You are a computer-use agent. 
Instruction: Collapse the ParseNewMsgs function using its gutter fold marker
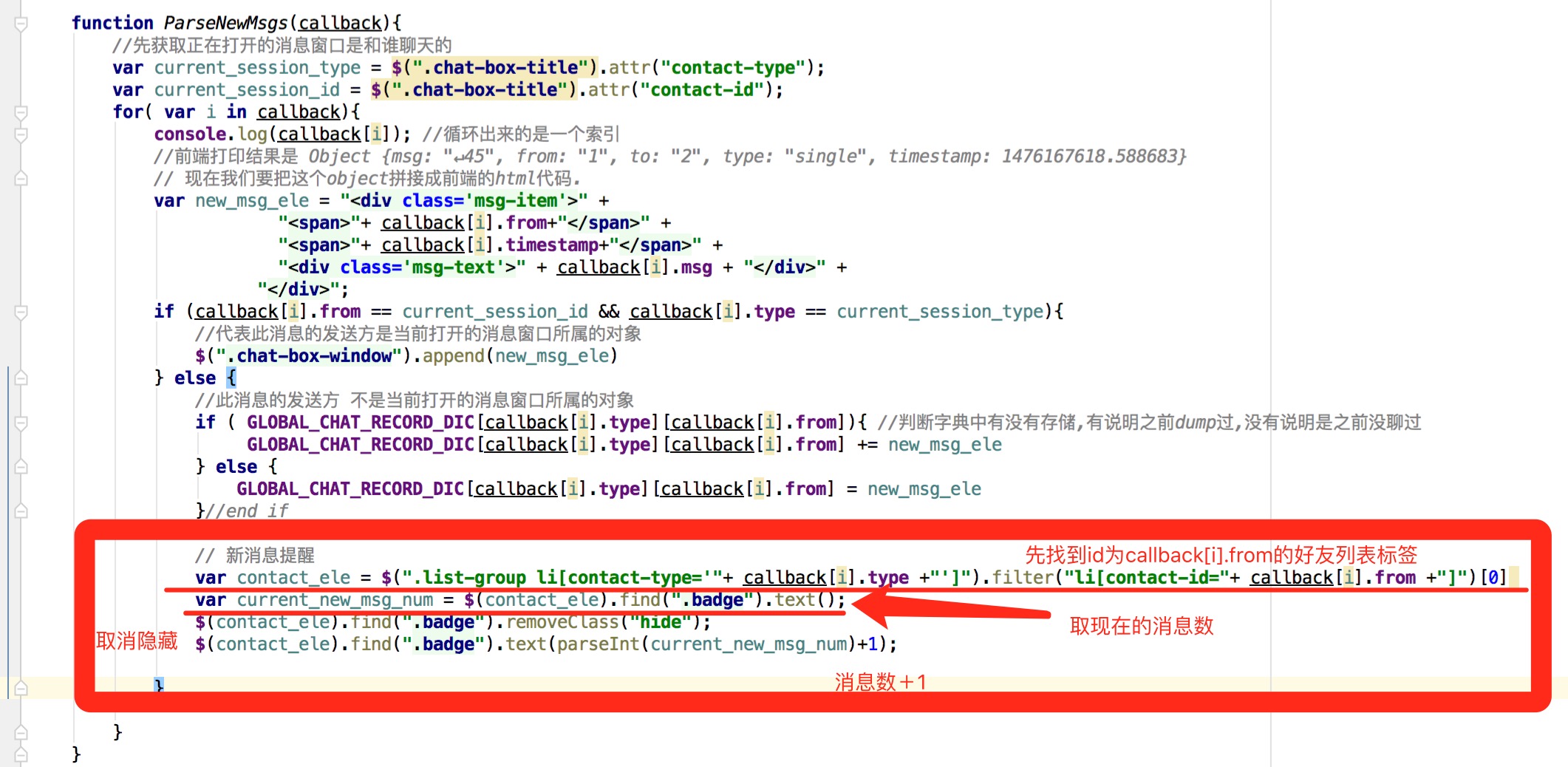tap(21, 24)
